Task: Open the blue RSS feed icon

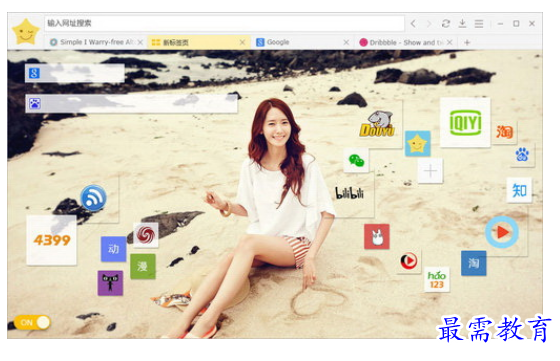Action: pos(93,197)
